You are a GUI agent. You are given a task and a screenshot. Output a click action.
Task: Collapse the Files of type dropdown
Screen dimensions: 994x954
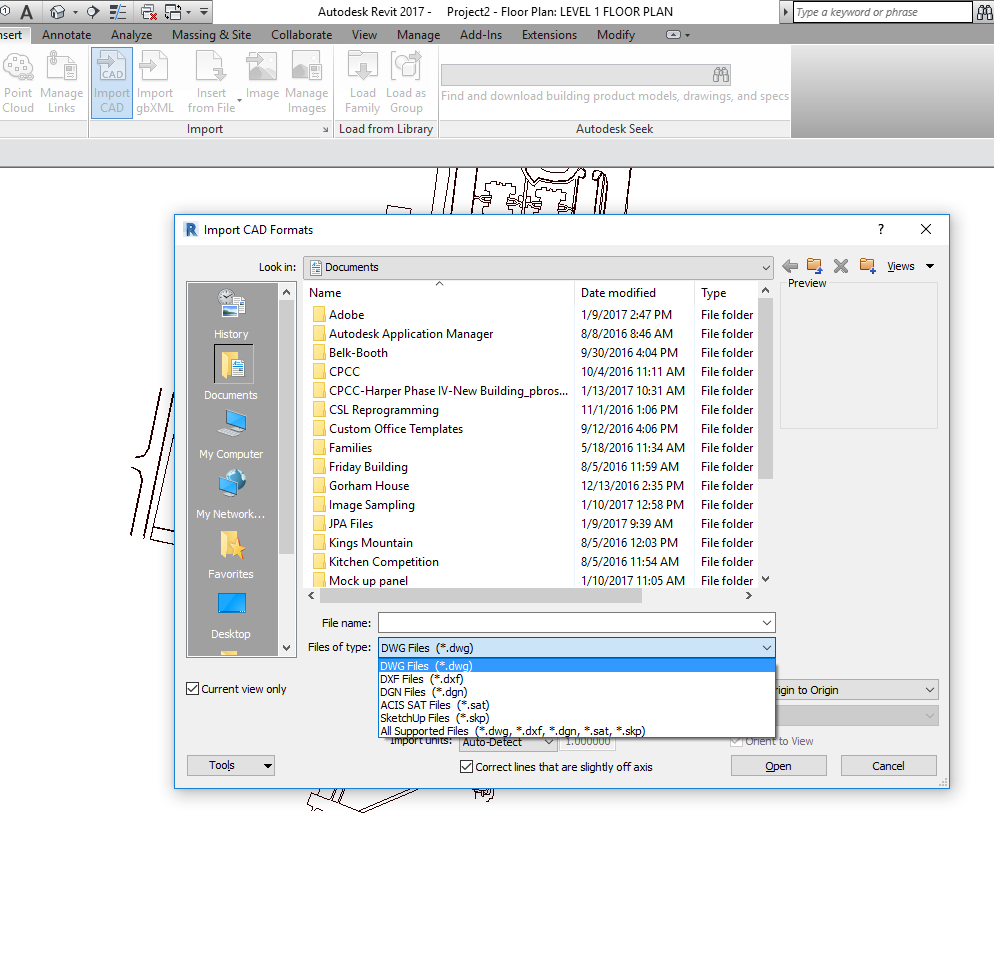coord(766,648)
